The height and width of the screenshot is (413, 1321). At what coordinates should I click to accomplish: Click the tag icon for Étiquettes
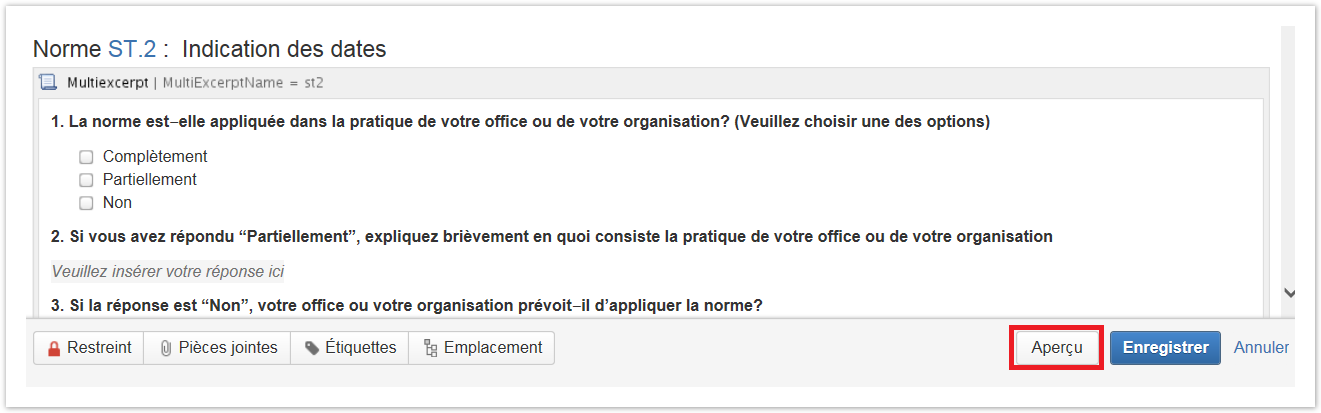(312, 348)
